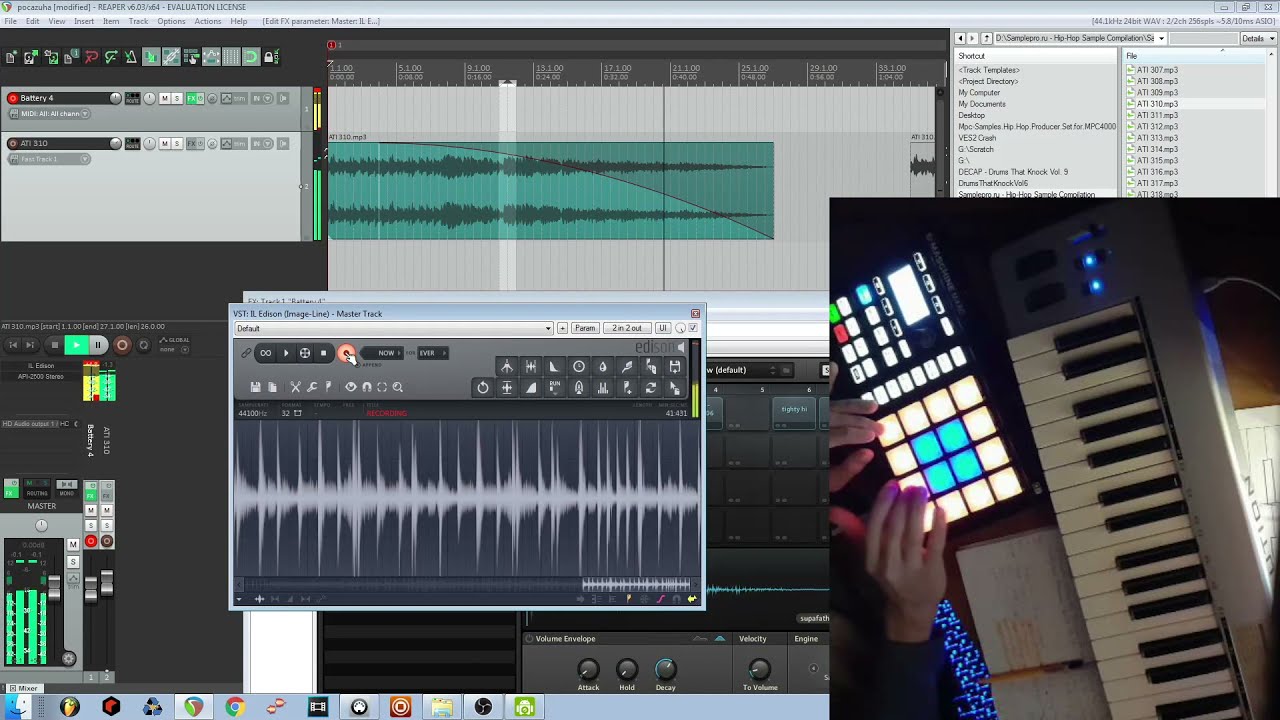Select Desktop shortcut in Media Explorer
Viewport: 1280px width, 720px height.
(x=971, y=115)
